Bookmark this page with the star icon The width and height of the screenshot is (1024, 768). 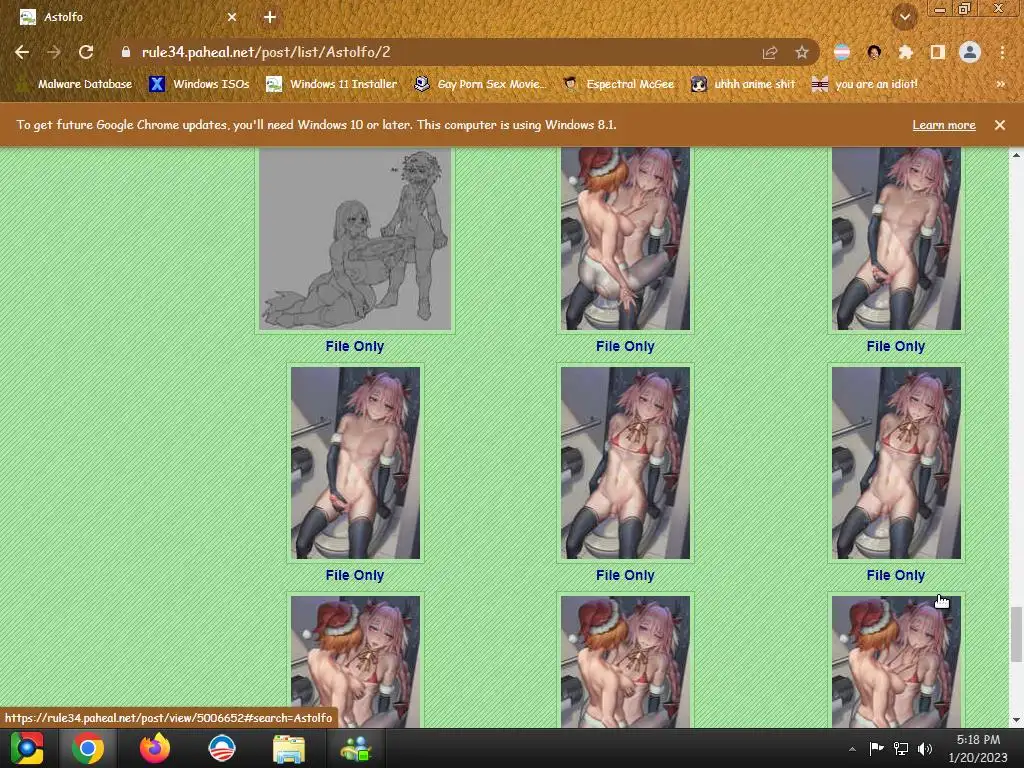point(802,53)
